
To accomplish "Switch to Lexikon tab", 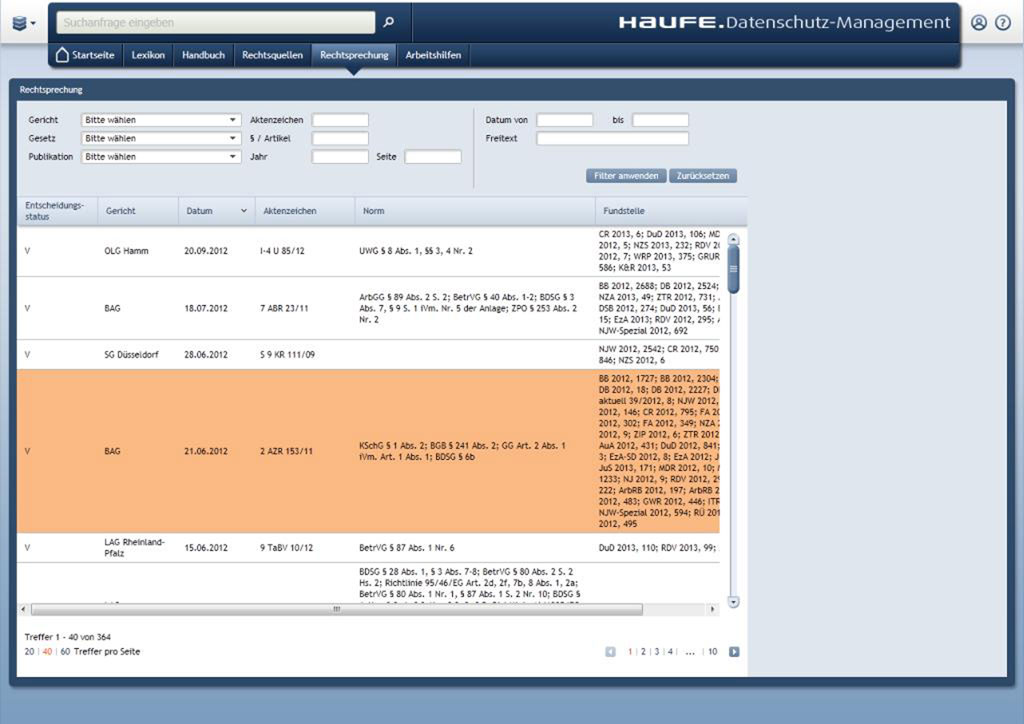I will tap(148, 55).
